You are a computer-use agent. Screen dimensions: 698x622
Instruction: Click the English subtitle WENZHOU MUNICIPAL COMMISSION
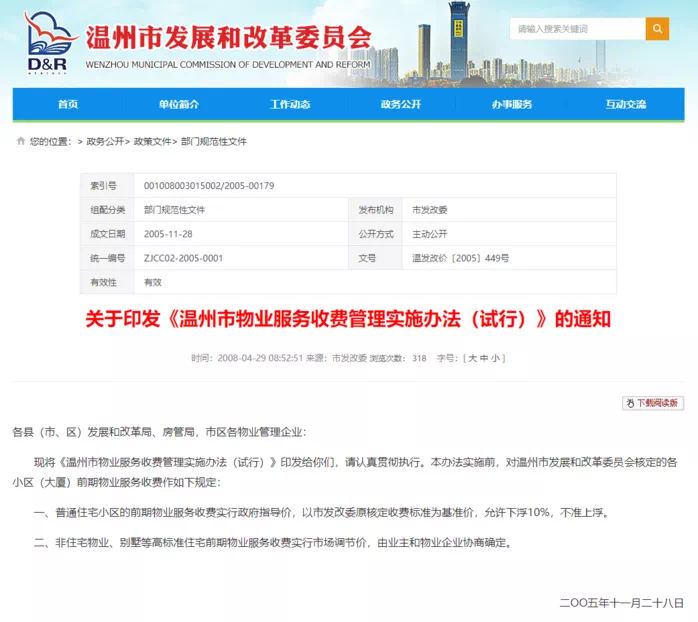coord(228,65)
